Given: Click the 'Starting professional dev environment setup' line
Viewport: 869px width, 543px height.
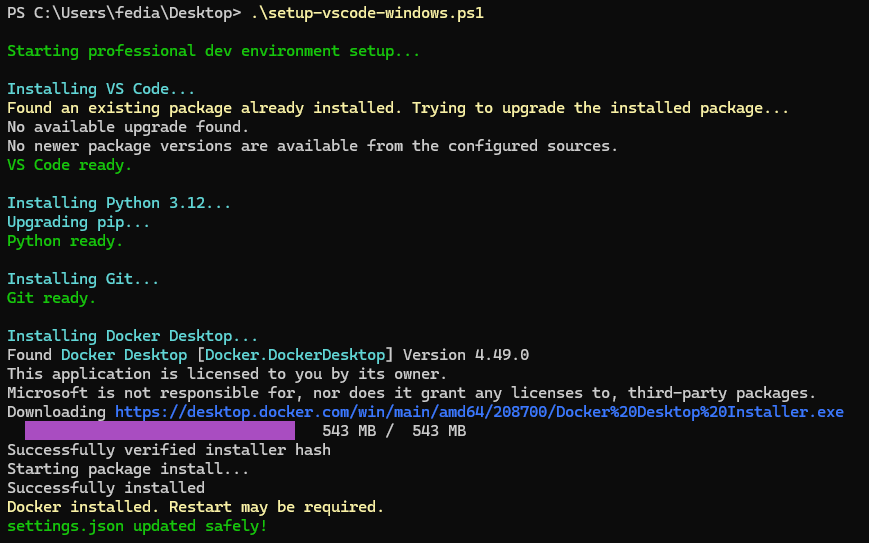Looking at the screenshot, I should coord(213,51).
